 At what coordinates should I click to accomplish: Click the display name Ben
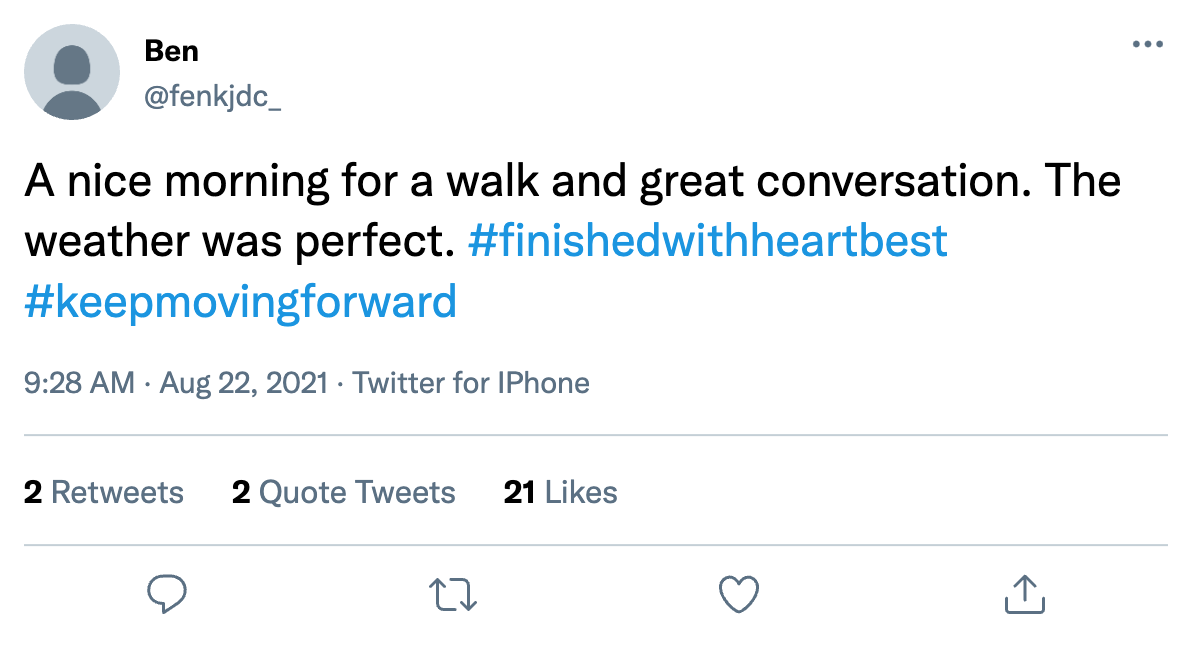pyautogui.click(x=170, y=50)
